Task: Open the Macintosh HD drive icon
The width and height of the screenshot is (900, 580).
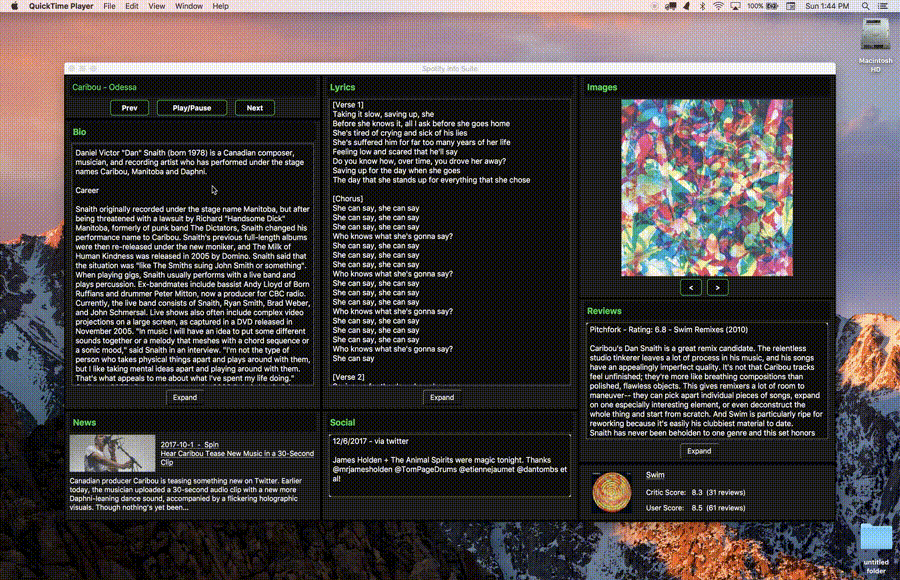Action: 875,35
